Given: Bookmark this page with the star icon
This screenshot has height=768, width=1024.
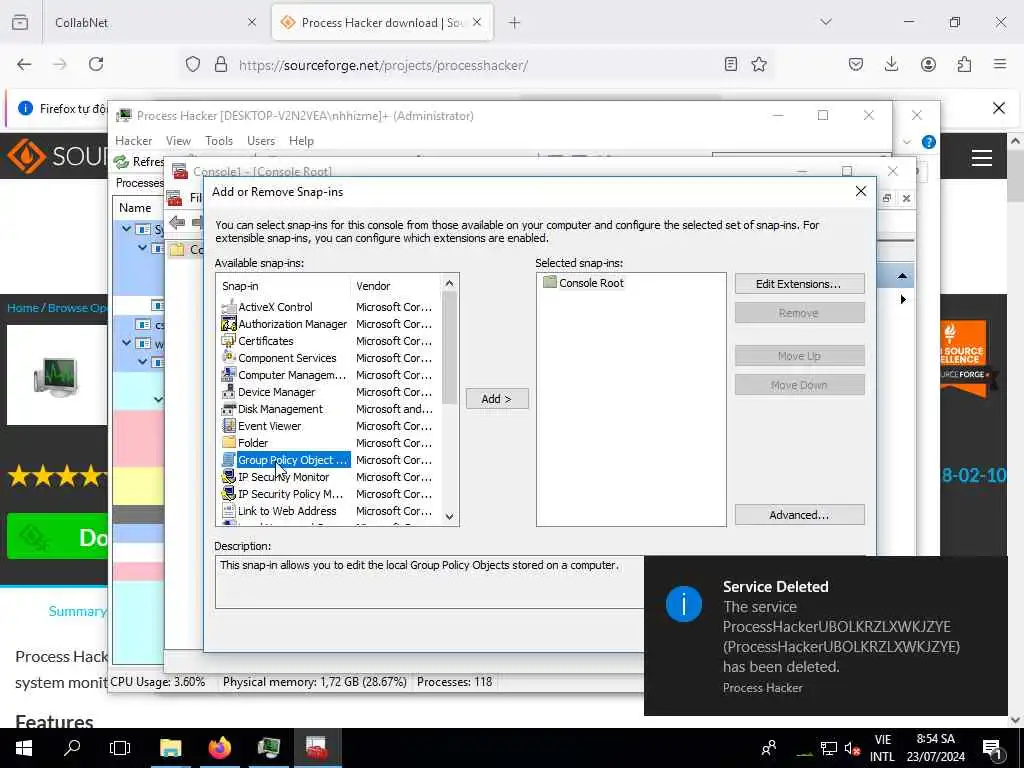Looking at the screenshot, I should (x=759, y=64).
